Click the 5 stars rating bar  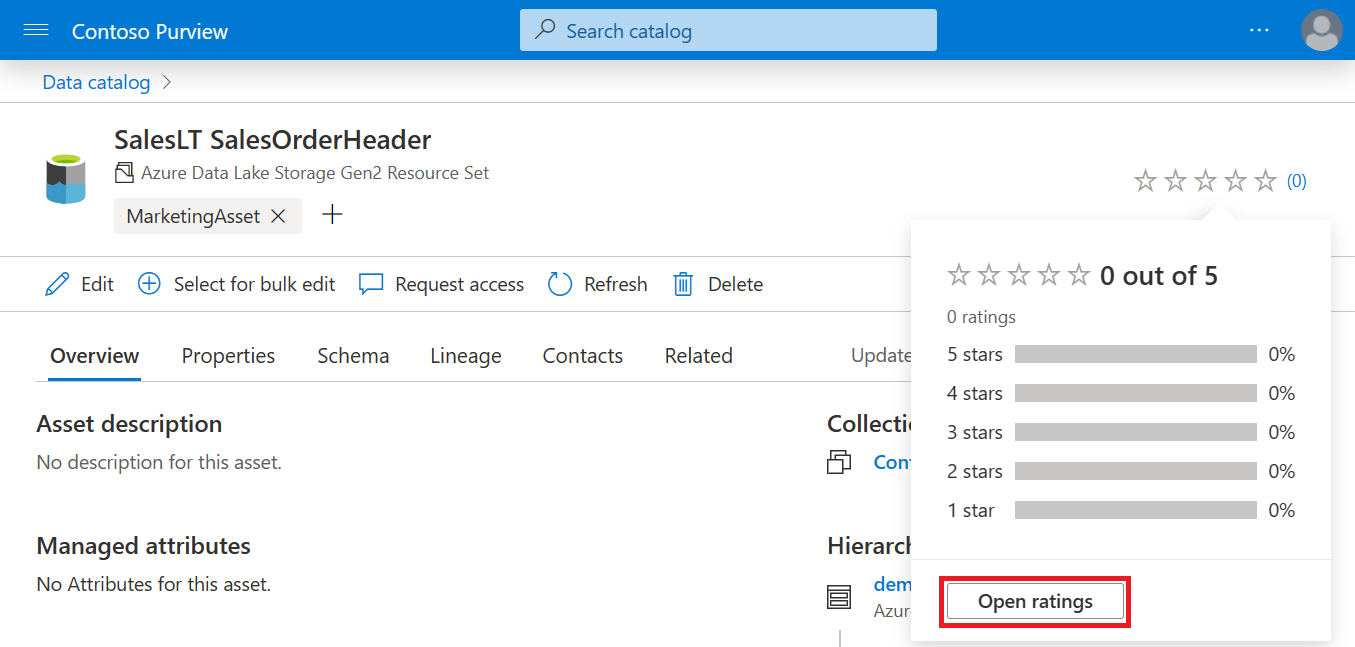click(x=1135, y=354)
